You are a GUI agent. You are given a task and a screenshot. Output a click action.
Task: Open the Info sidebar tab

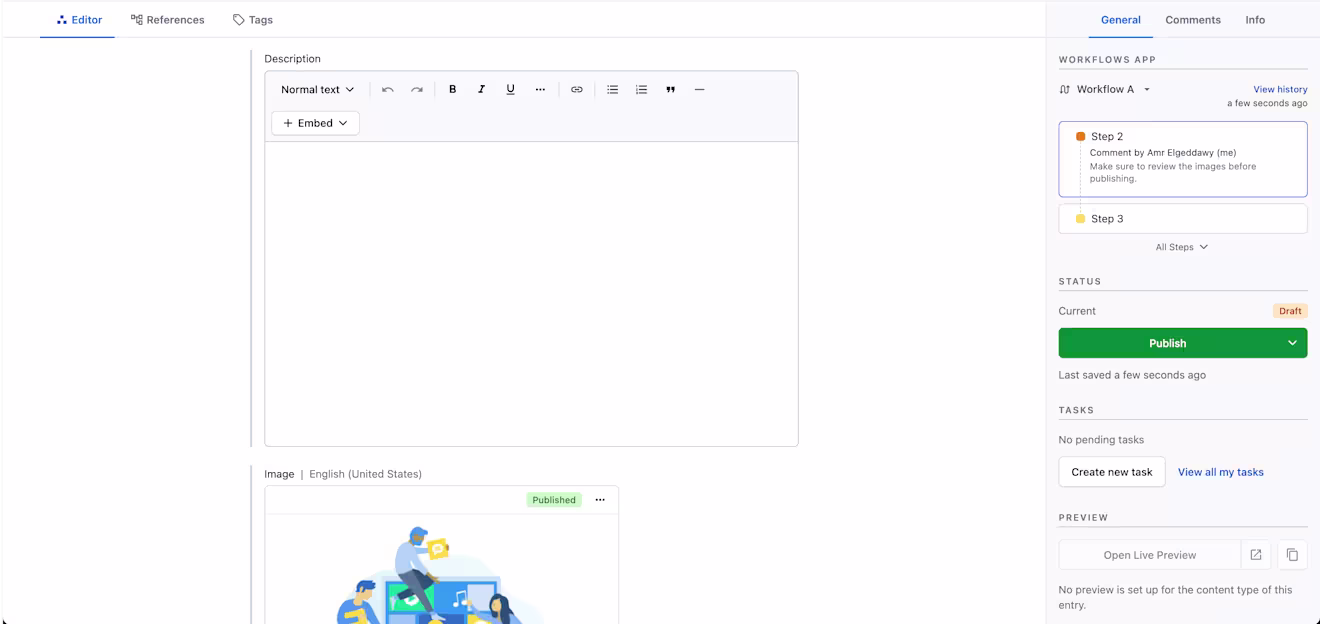[1255, 20]
